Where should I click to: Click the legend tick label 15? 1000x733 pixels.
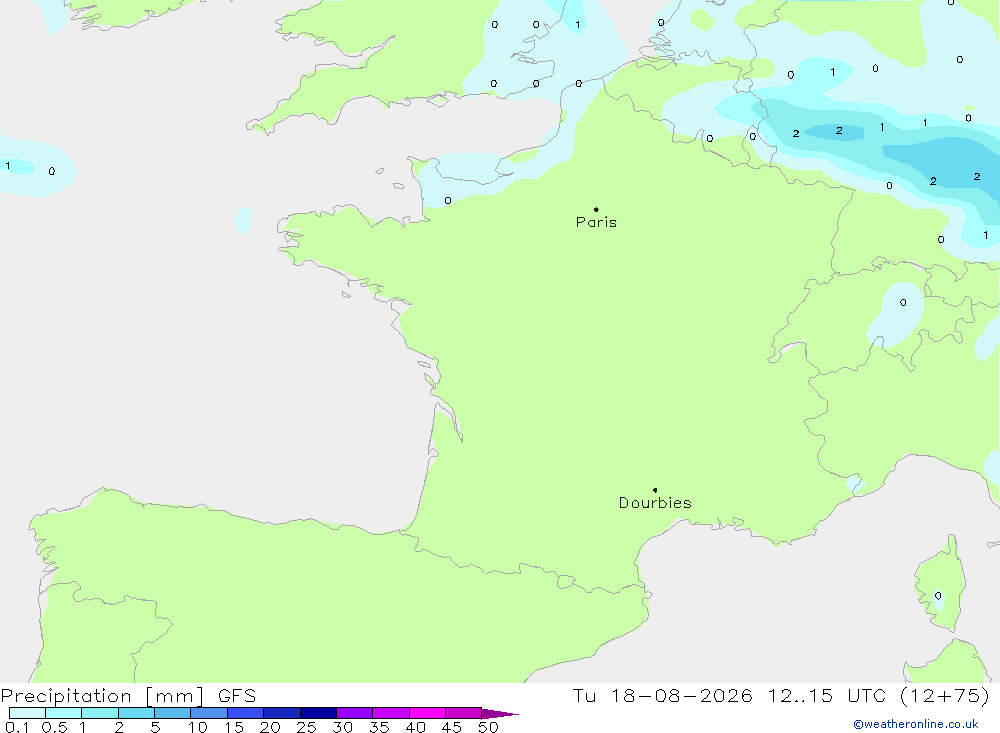coord(234,727)
